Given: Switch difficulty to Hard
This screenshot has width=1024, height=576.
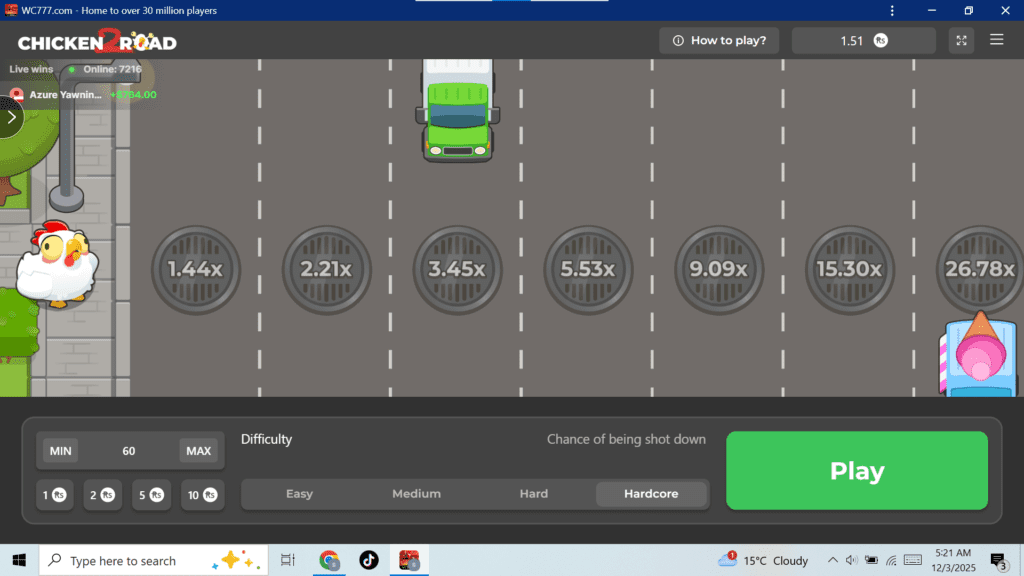Looking at the screenshot, I should (x=533, y=494).
